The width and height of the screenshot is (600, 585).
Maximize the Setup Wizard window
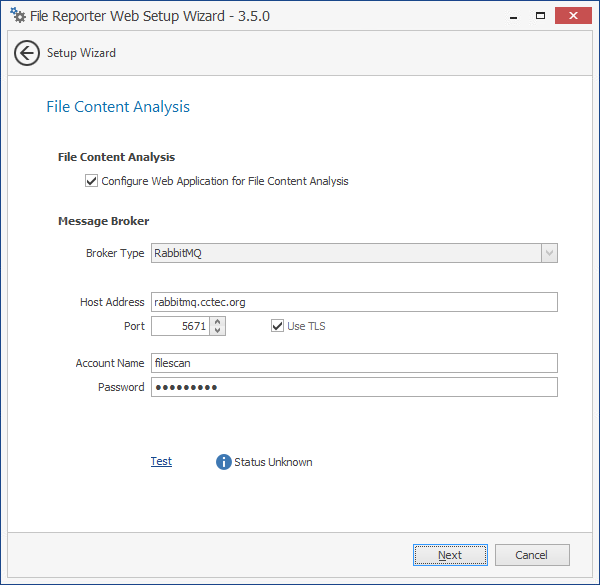(x=540, y=15)
